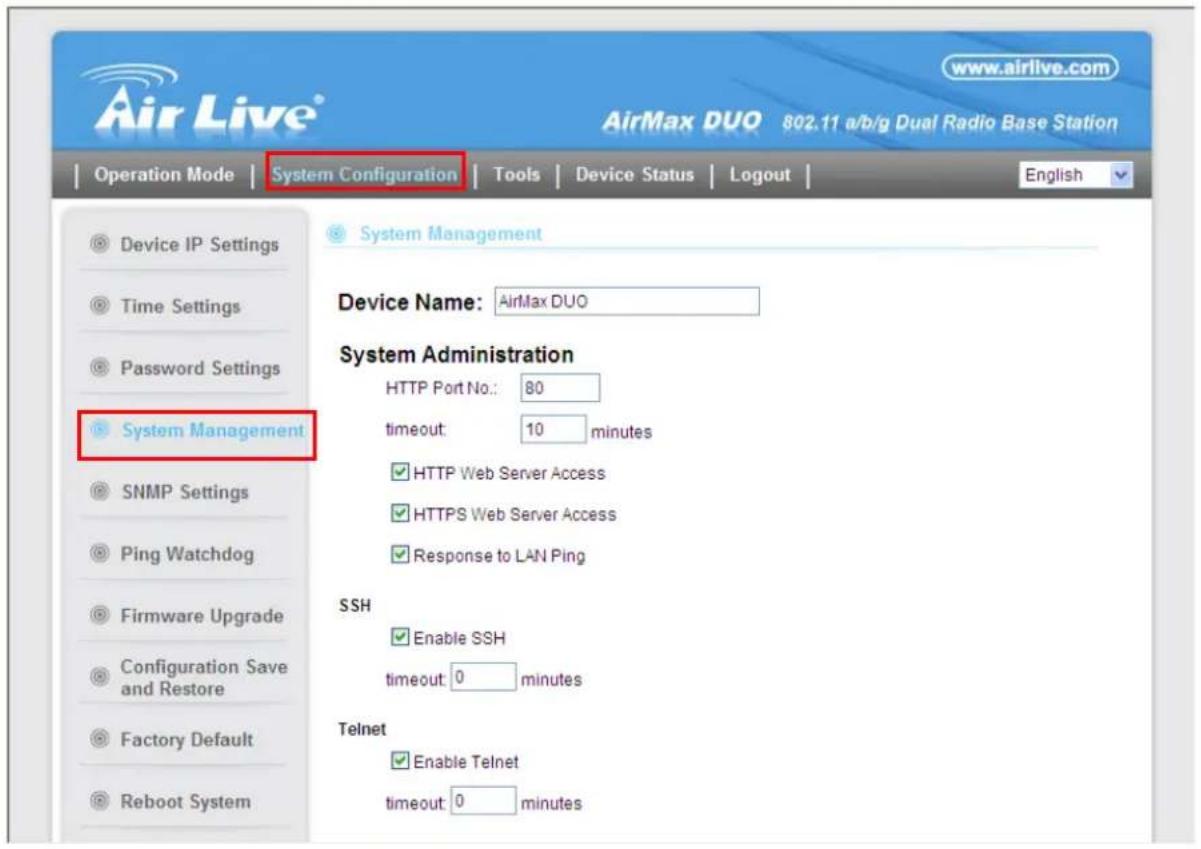
Task: Click bullet icon beside Password Settings
Action: 99,368
